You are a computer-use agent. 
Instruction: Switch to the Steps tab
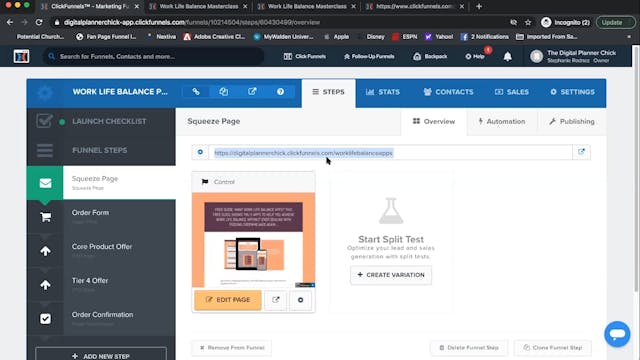tap(329, 92)
